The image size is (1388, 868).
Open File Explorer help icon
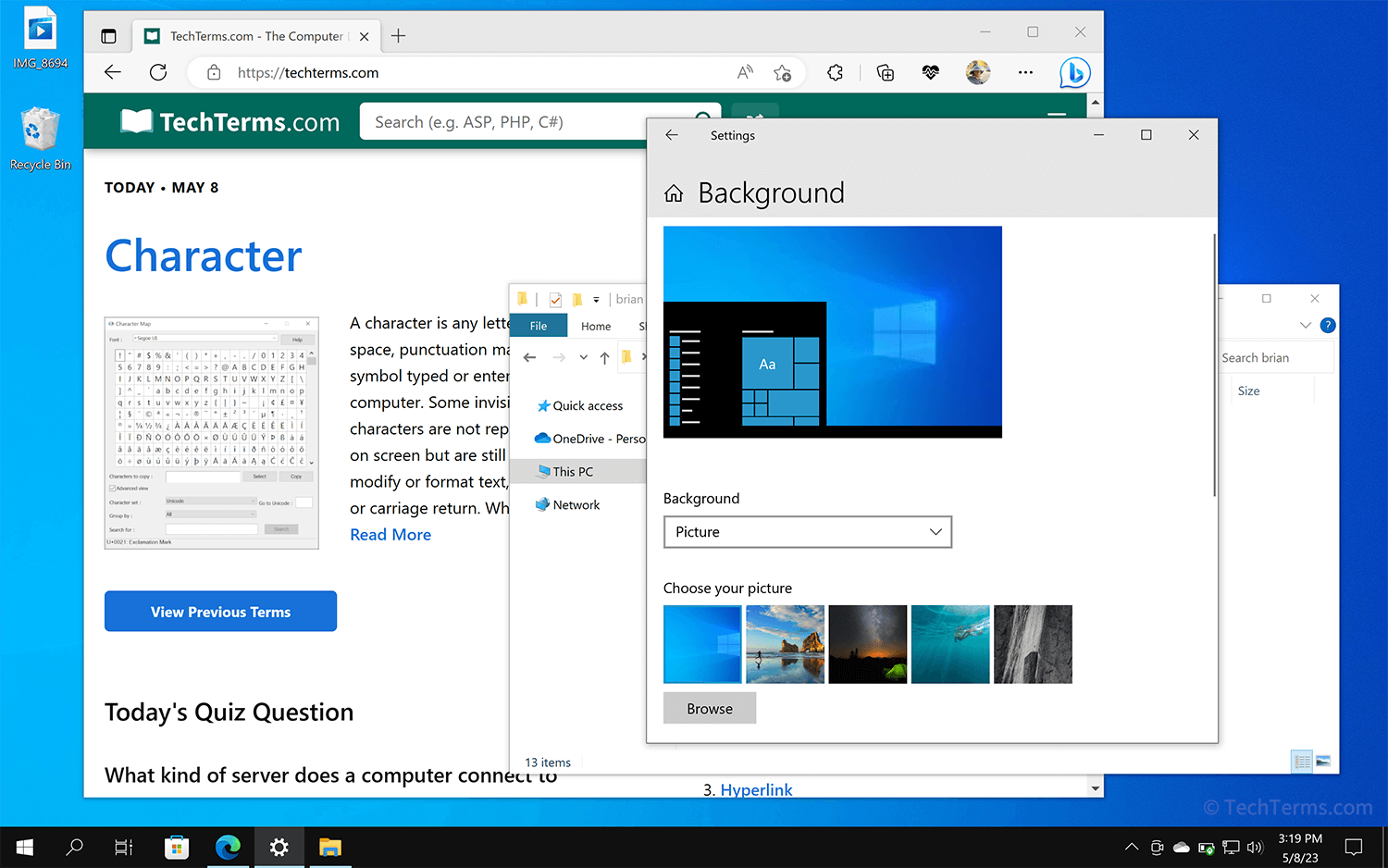coord(1328,325)
